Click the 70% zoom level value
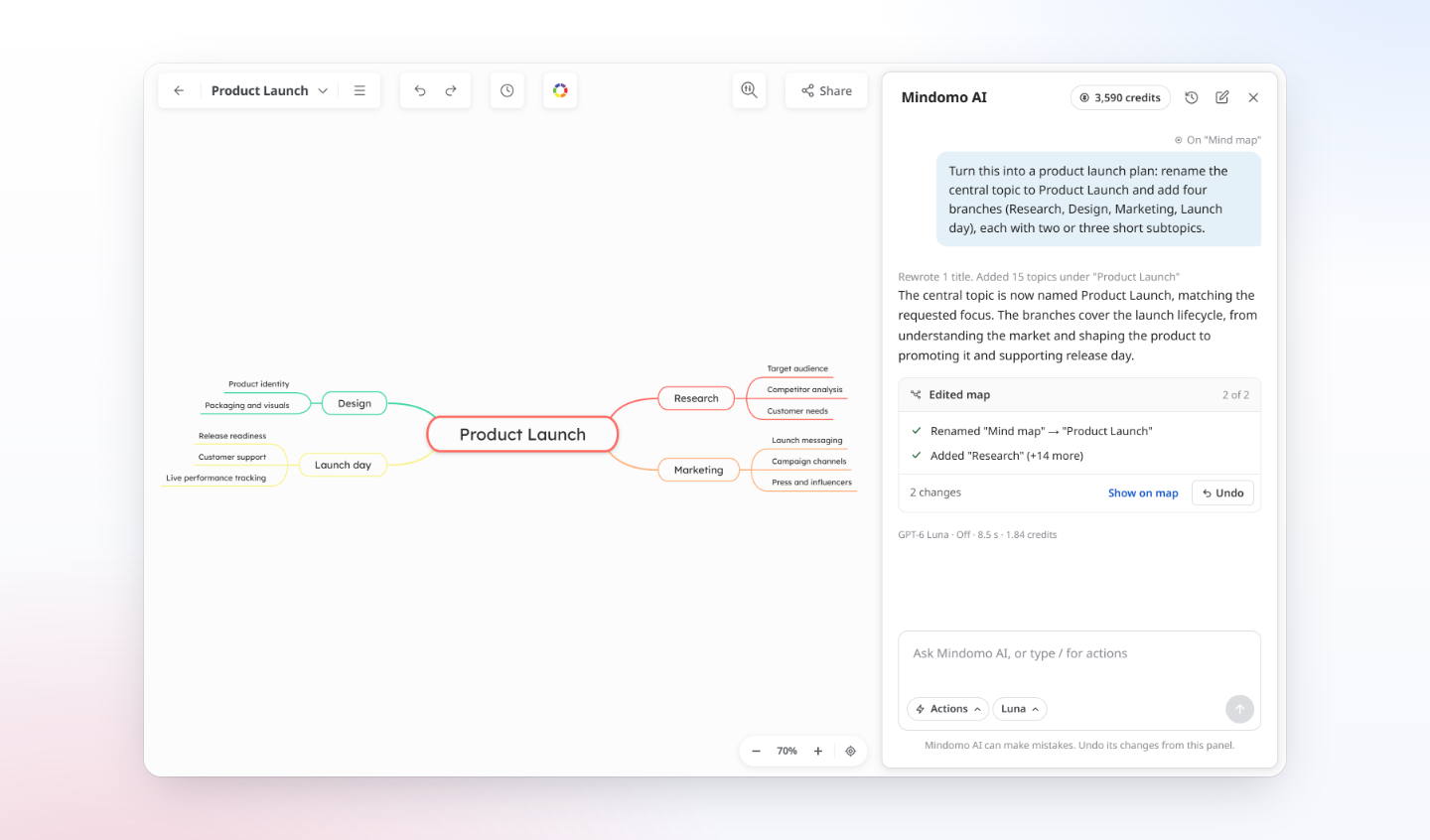The height and width of the screenshot is (840, 1430). (x=786, y=751)
